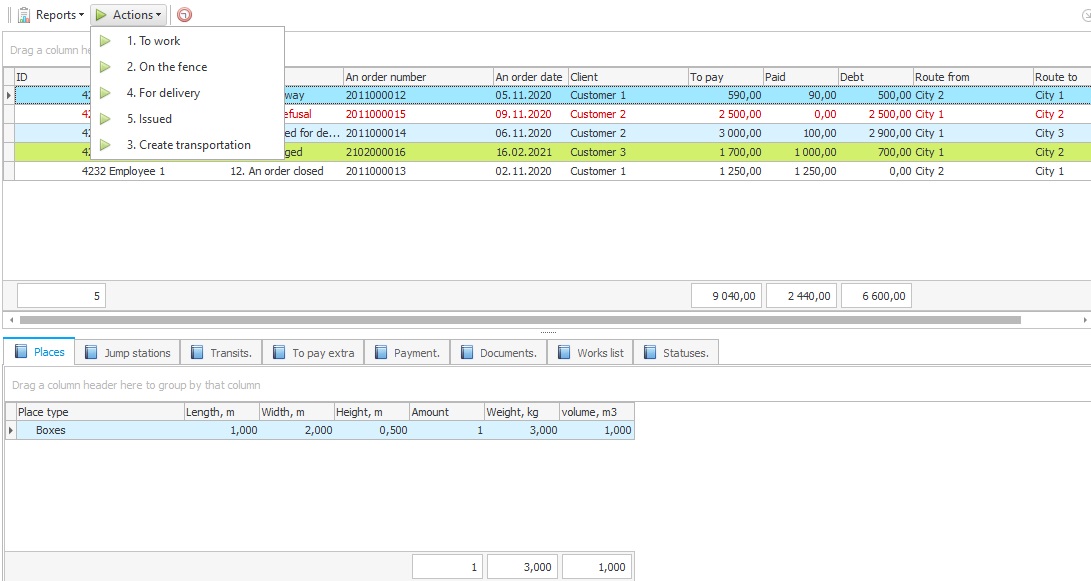Click the To pay total 9 040,00 field
The image size is (1091, 581).
coord(726,296)
